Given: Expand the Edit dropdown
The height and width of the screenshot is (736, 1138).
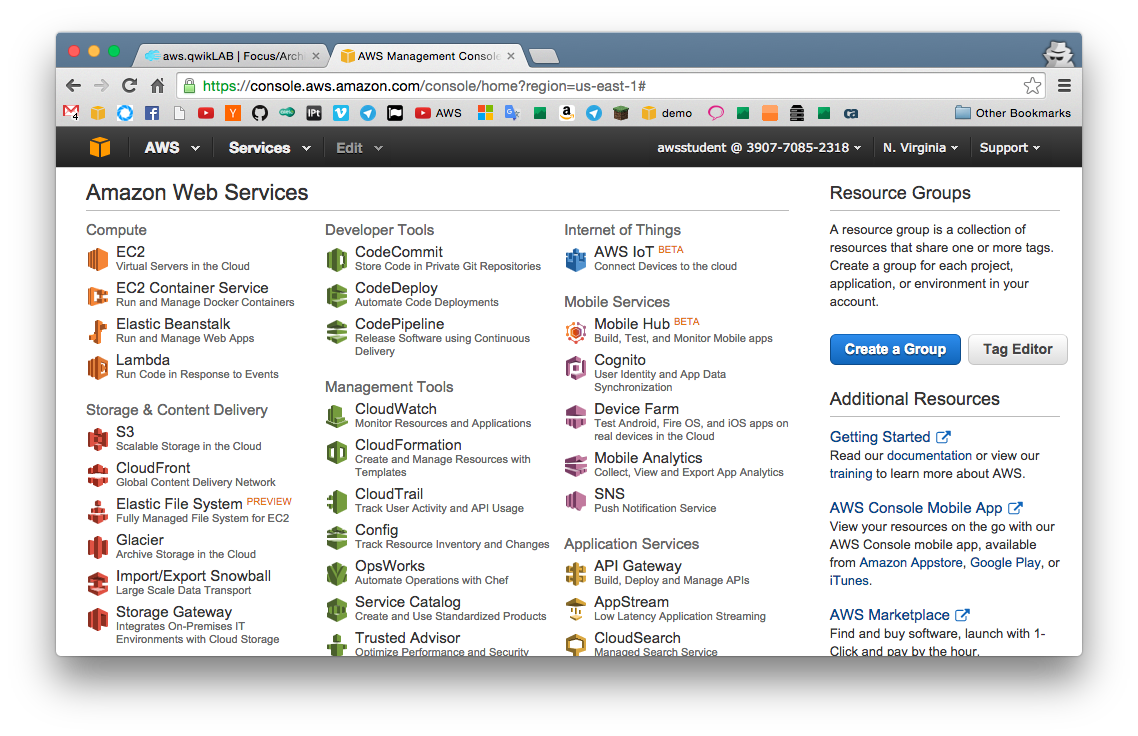Looking at the screenshot, I should (359, 148).
